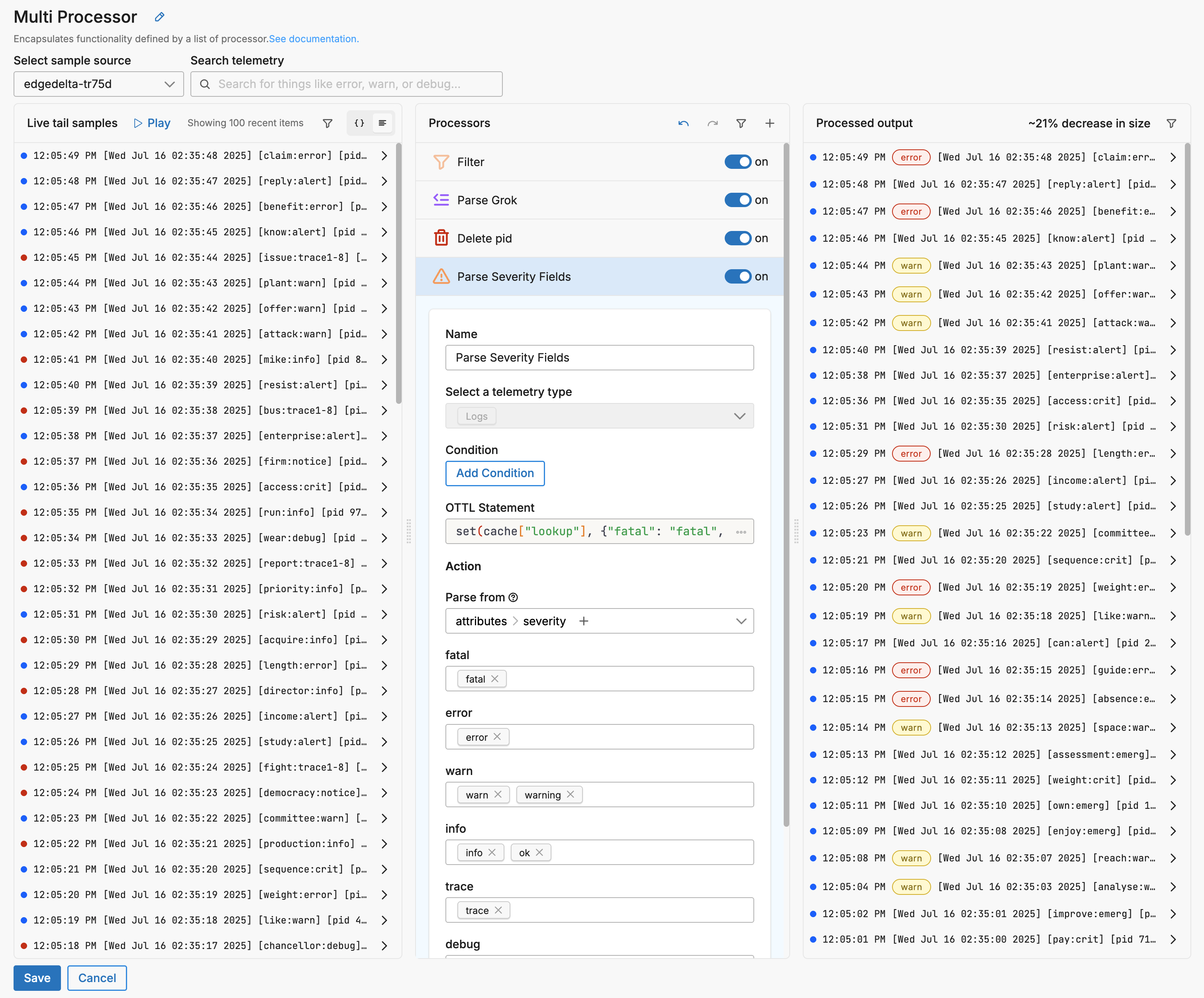The height and width of the screenshot is (998, 1204).
Task: Grab the left panel resize handle
Action: click(x=409, y=531)
